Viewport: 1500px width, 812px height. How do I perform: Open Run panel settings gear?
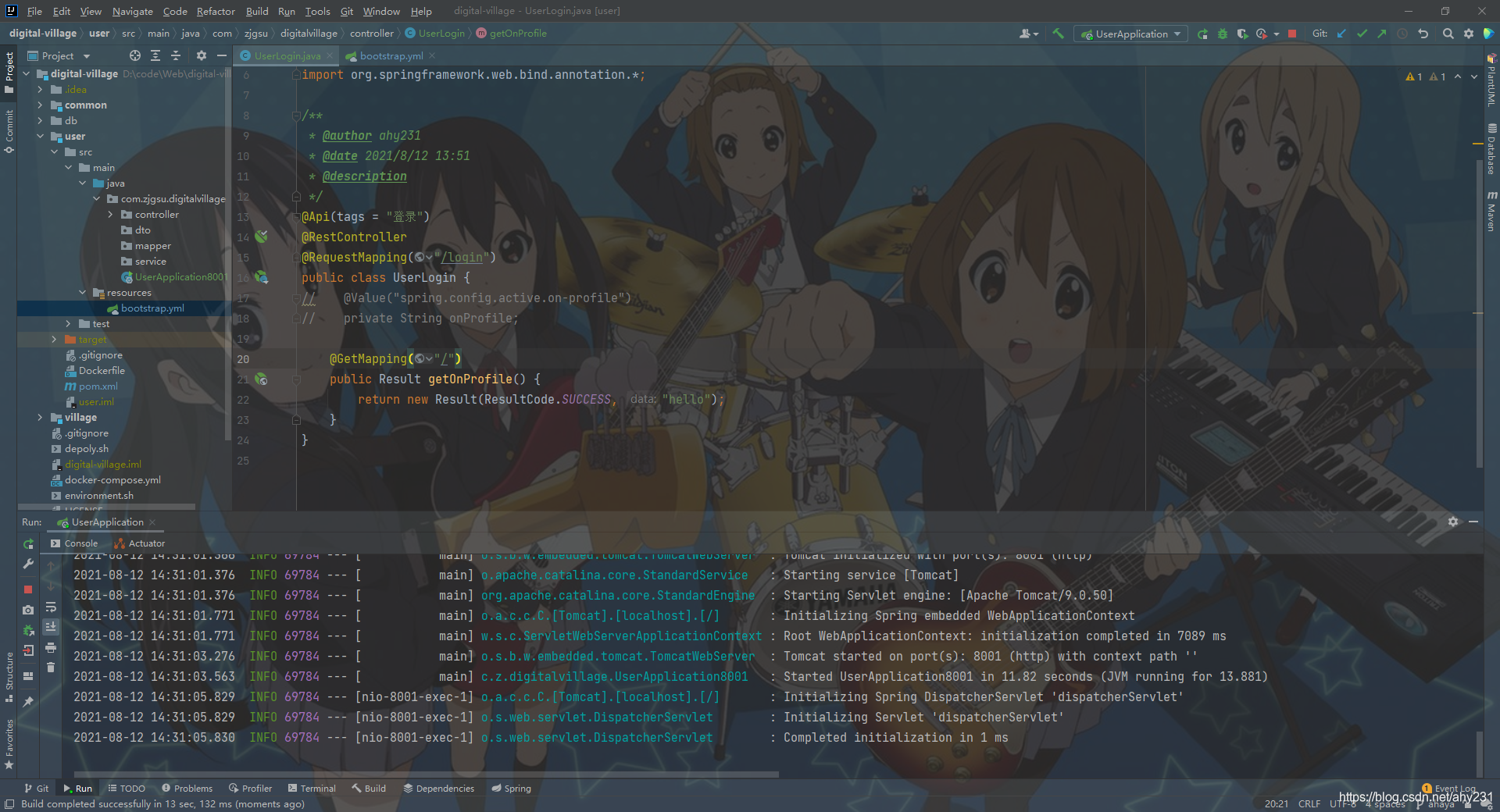coord(1453,522)
